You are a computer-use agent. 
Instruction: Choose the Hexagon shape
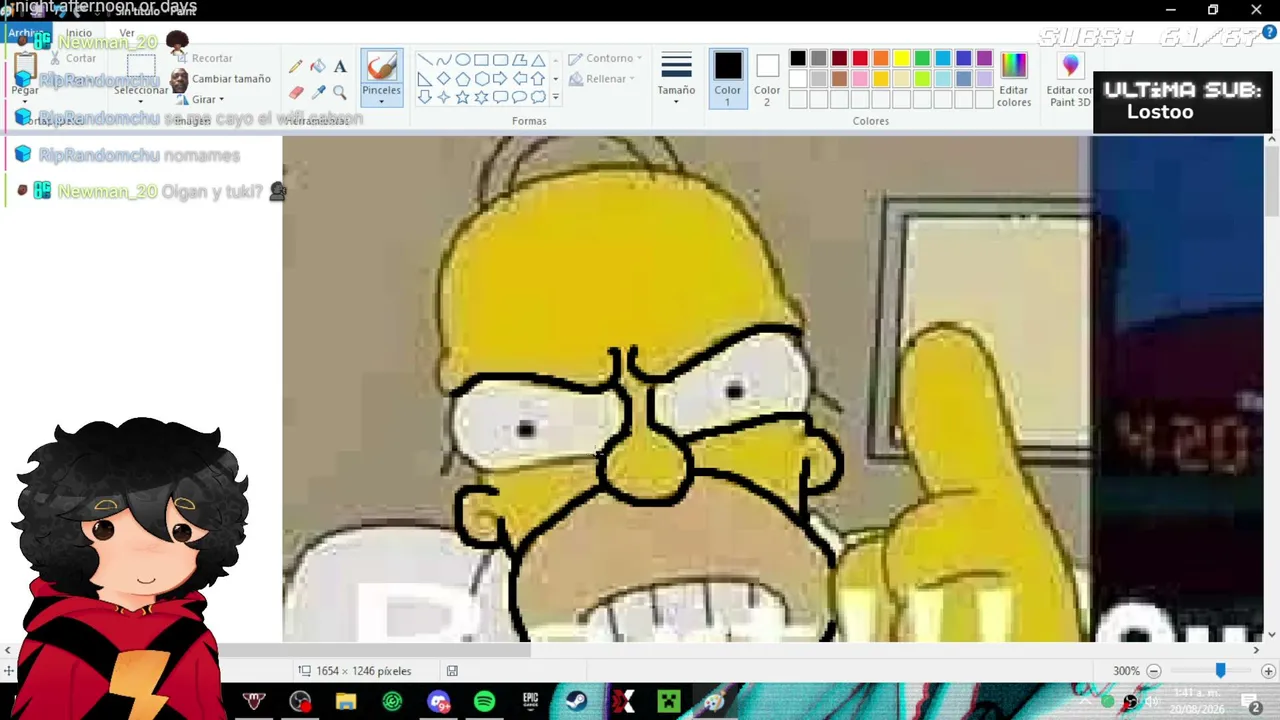click(481, 79)
